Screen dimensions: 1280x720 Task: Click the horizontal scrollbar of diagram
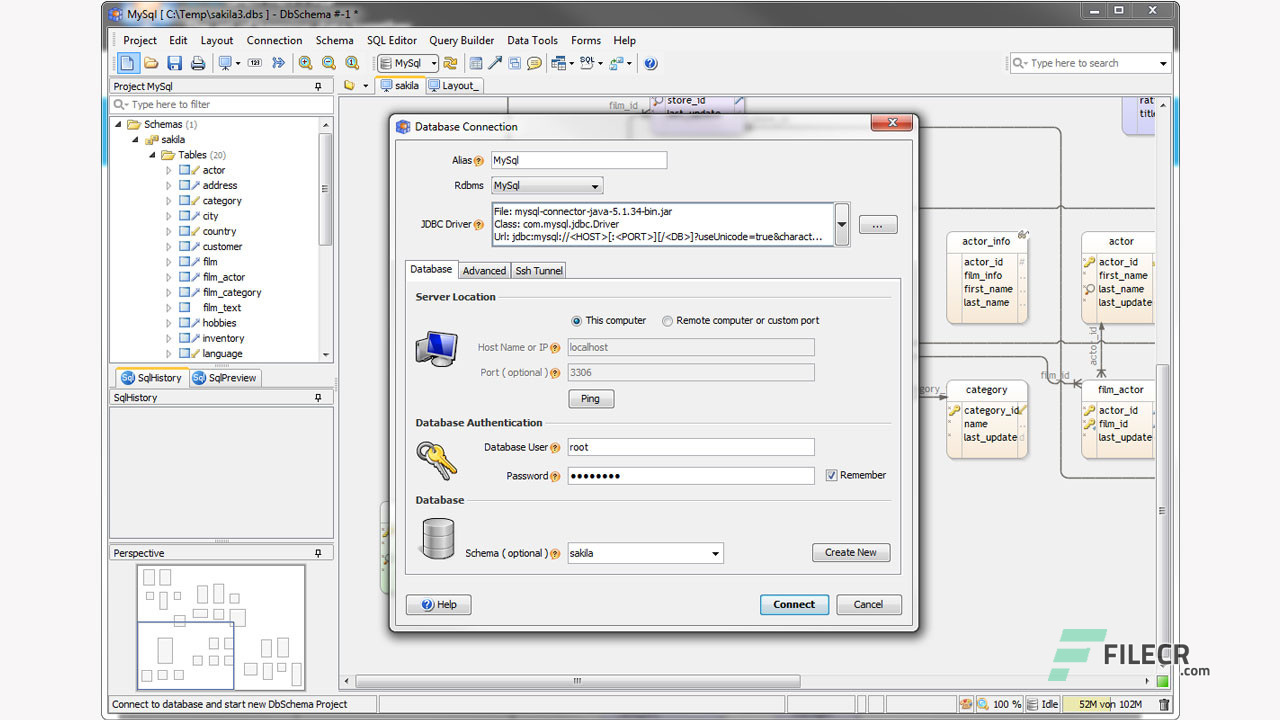[576, 681]
